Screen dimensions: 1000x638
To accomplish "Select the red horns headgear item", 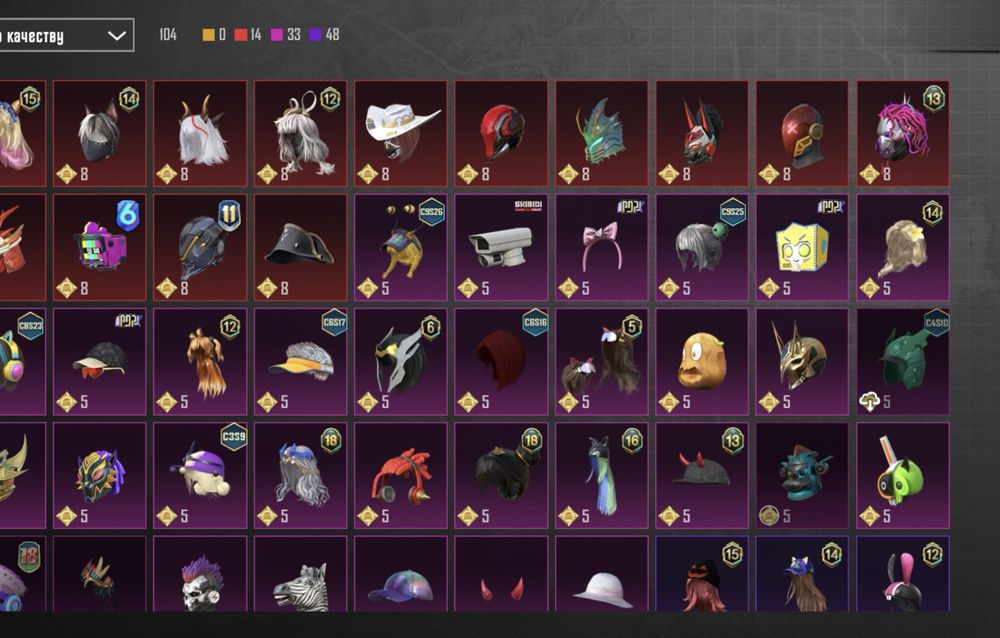I will (501, 574).
